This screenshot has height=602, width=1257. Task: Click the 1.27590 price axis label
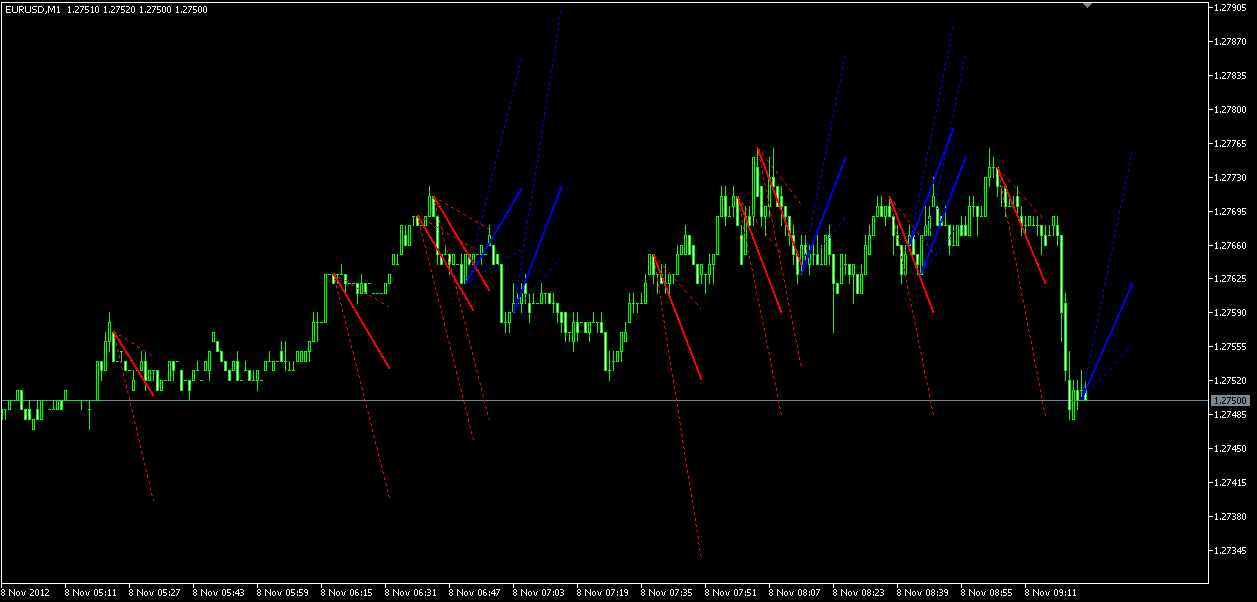click(1230, 313)
